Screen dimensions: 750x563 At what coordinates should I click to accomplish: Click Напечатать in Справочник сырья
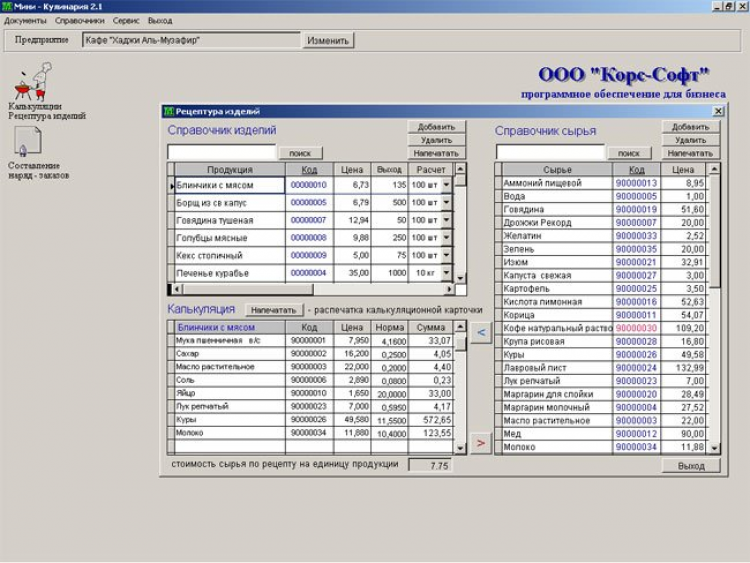[x=691, y=154]
